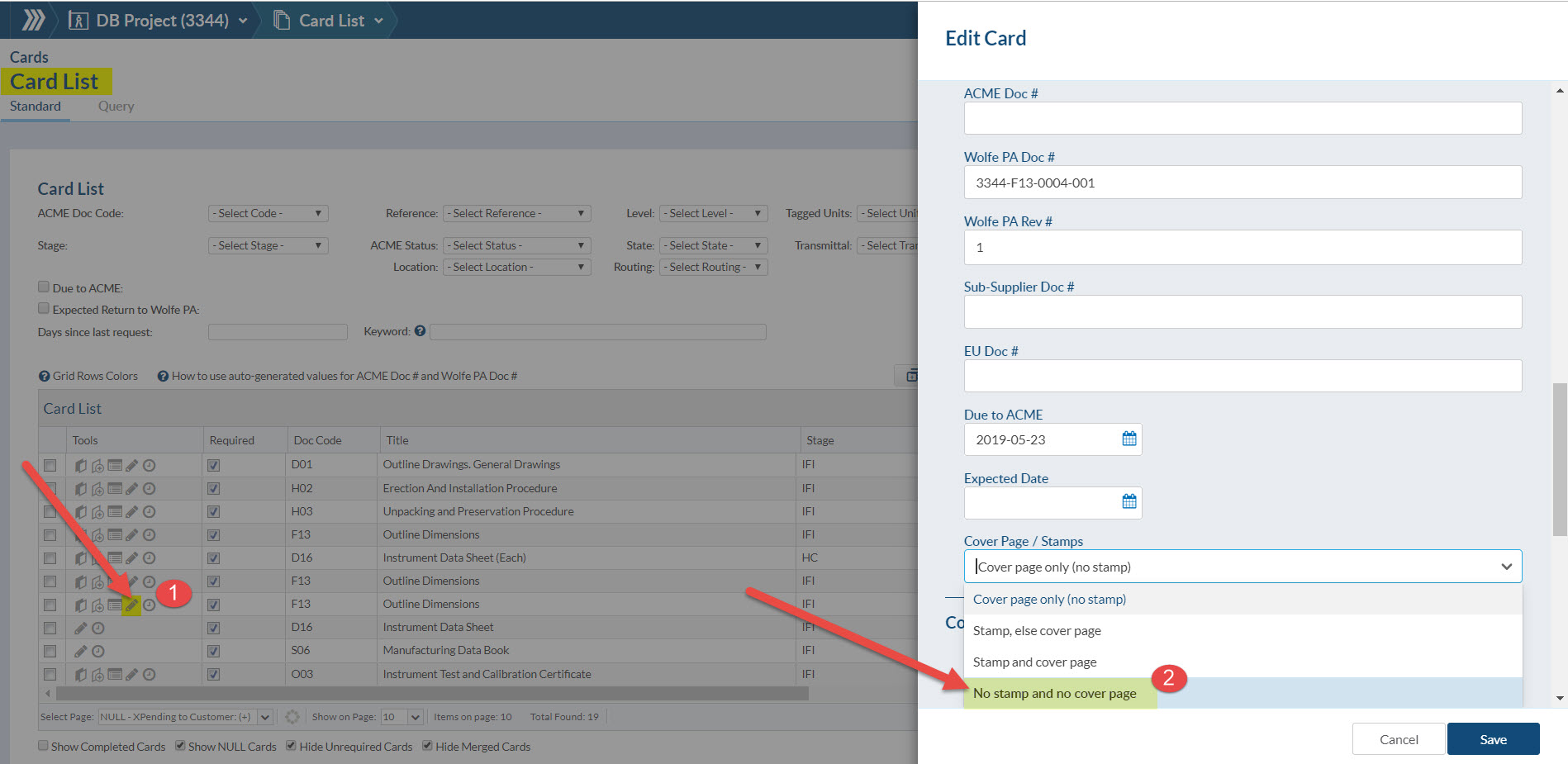View history clock for D01 row

click(x=150, y=465)
